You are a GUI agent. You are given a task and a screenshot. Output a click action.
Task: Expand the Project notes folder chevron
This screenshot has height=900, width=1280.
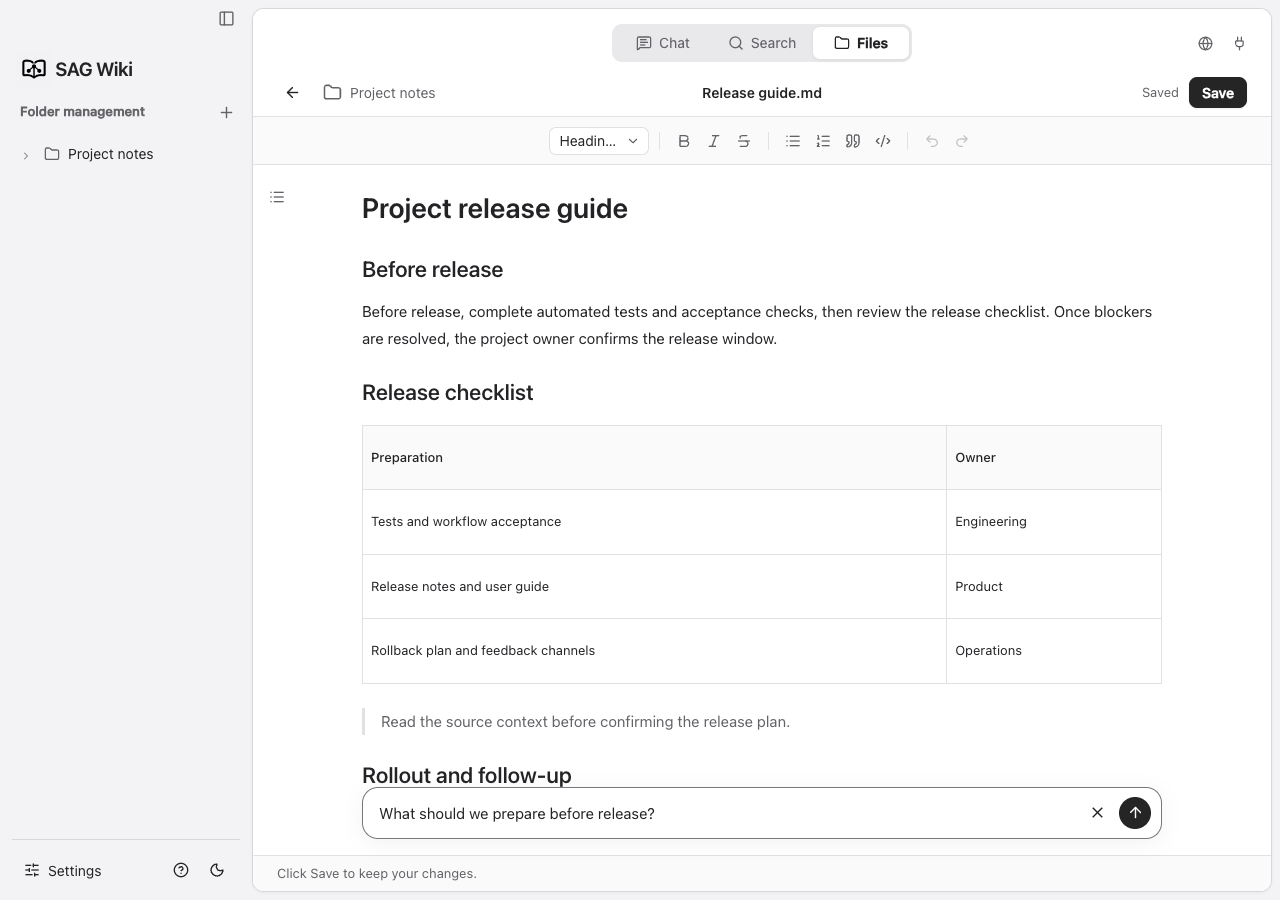pyautogui.click(x=26, y=155)
